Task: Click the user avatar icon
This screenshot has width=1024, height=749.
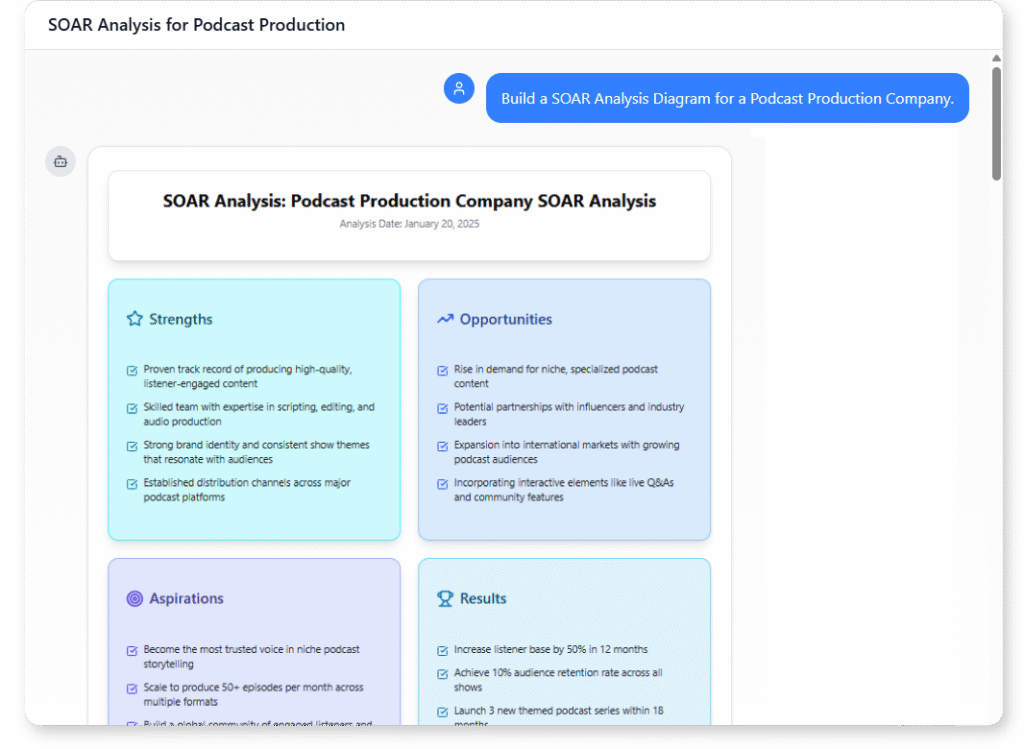Action: click(x=459, y=88)
